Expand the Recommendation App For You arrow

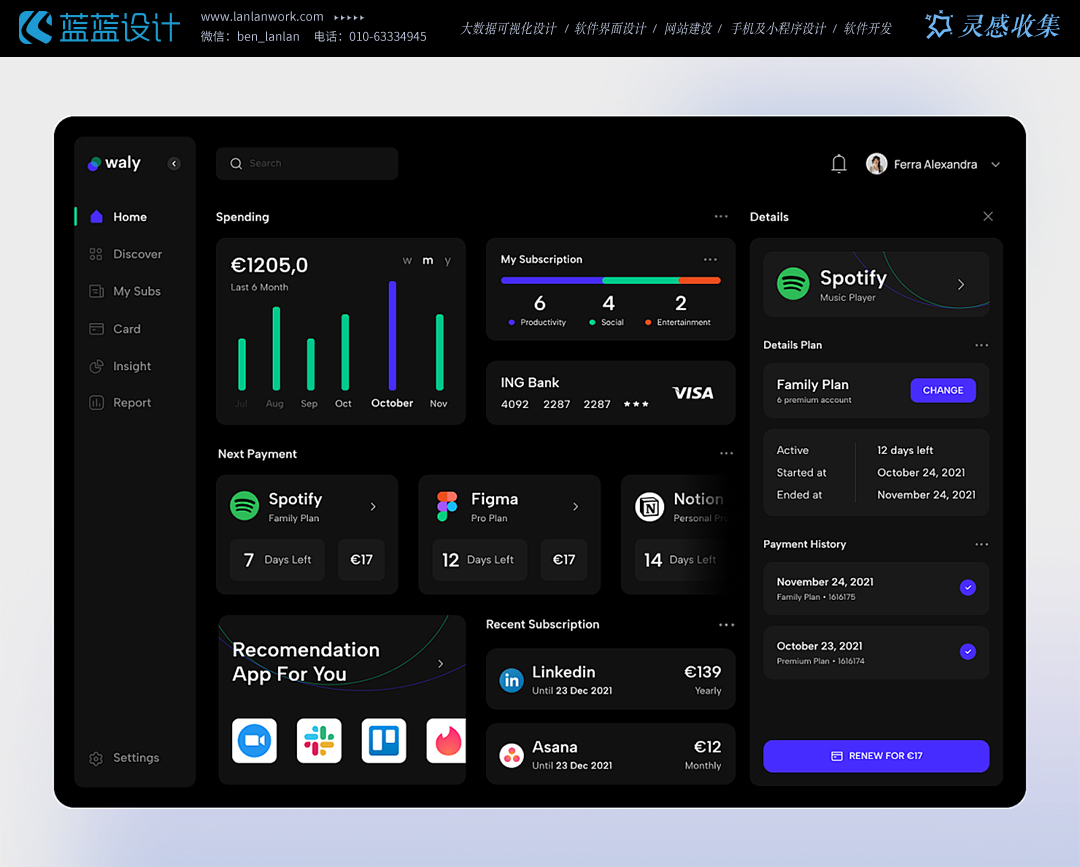pos(441,664)
